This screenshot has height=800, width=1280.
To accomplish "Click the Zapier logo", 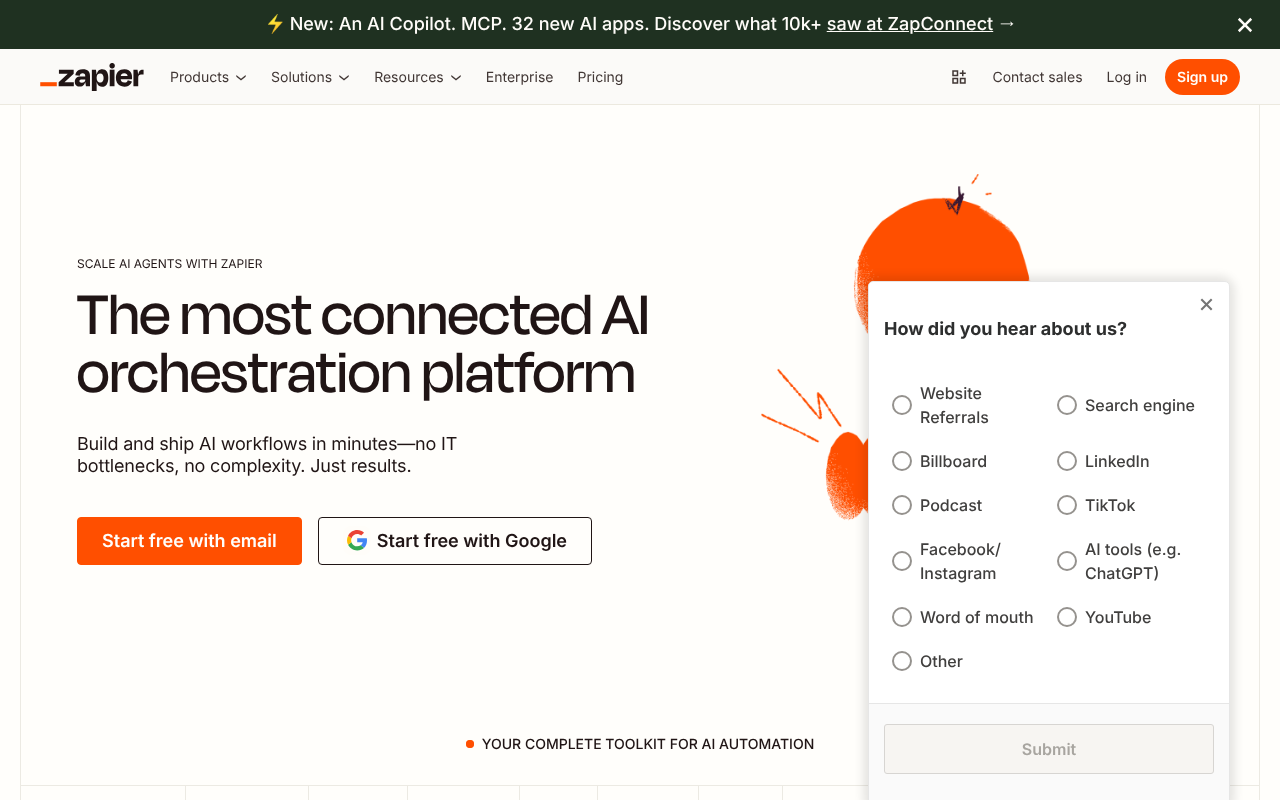I will [91, 77].
